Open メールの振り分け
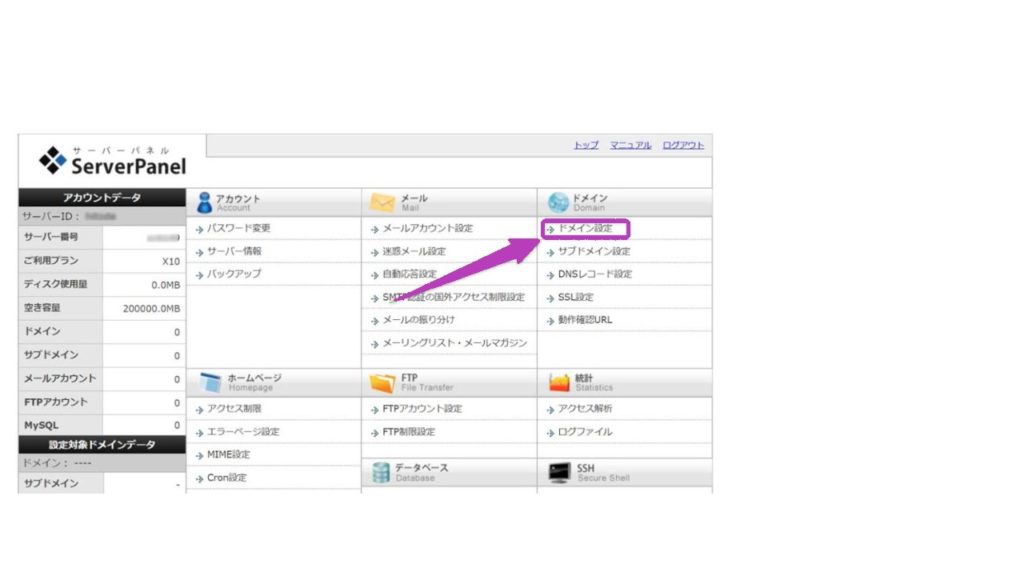Viewport: 1024px width, 576px height. (419, 320)
